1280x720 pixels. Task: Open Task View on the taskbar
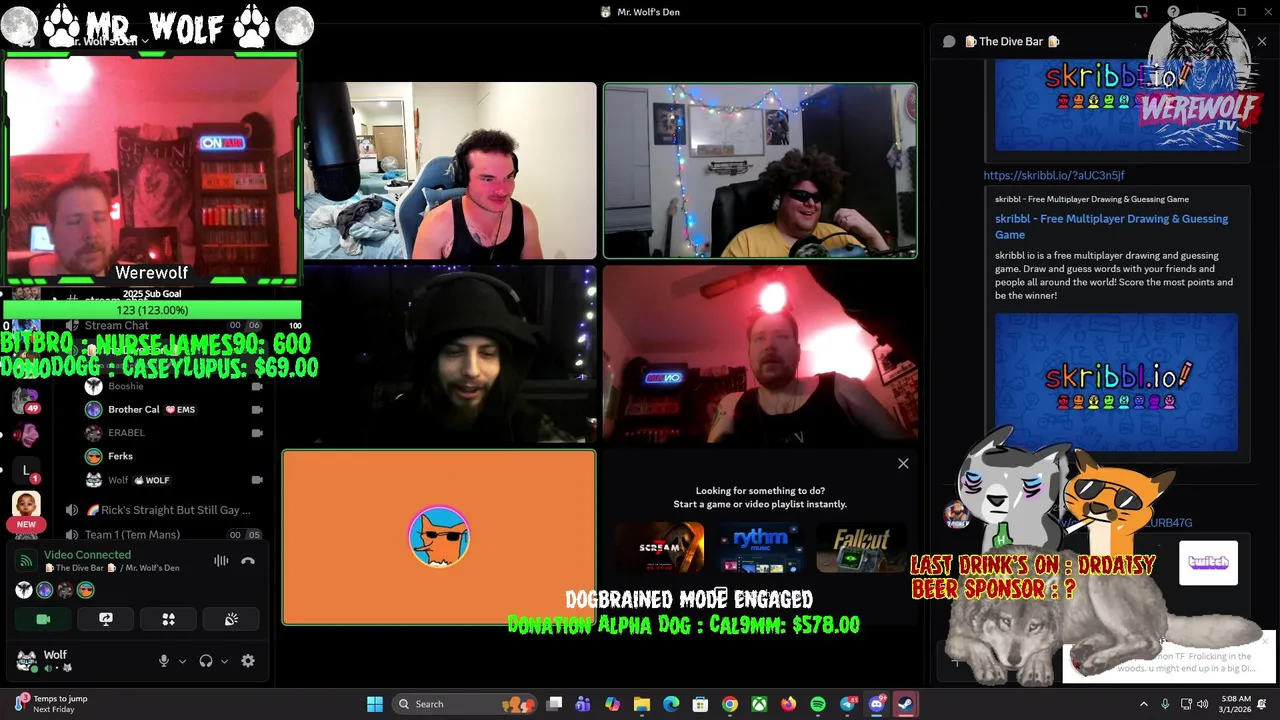tap(555, 704)
